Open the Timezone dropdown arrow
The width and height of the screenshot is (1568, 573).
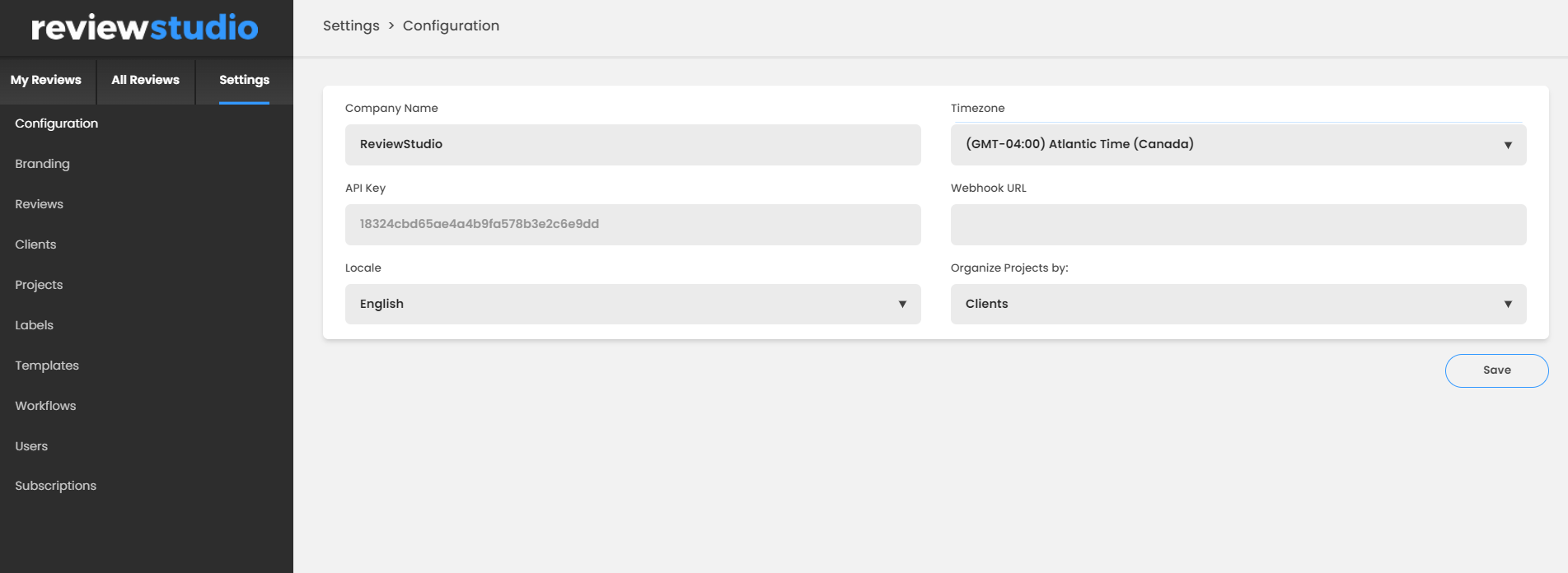coord(1507,145)
